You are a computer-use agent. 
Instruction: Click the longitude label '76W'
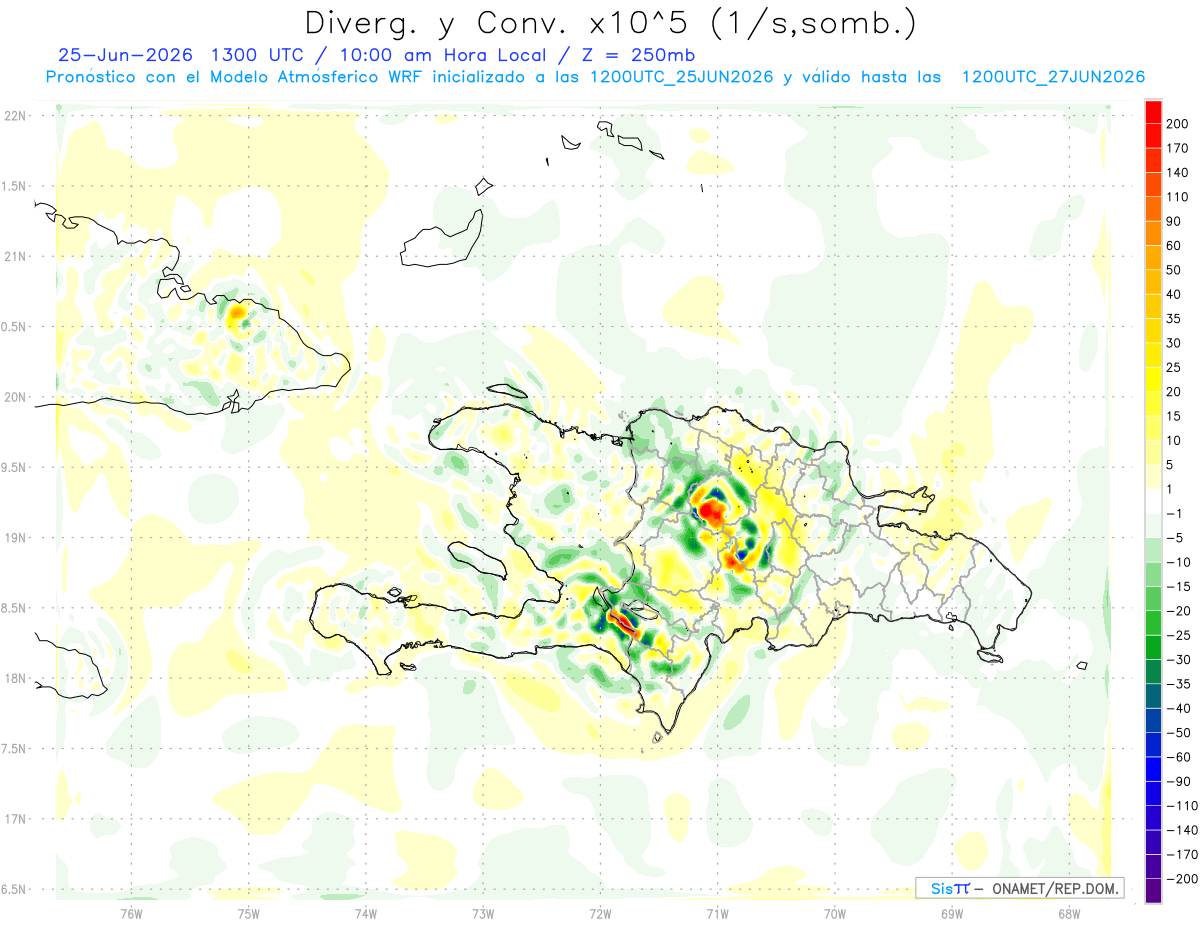[131, 913]
